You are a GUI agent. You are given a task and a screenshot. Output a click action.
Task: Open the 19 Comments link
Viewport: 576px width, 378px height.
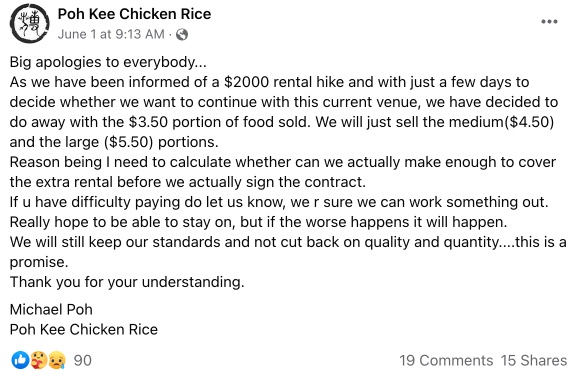(x=446, y=360)
